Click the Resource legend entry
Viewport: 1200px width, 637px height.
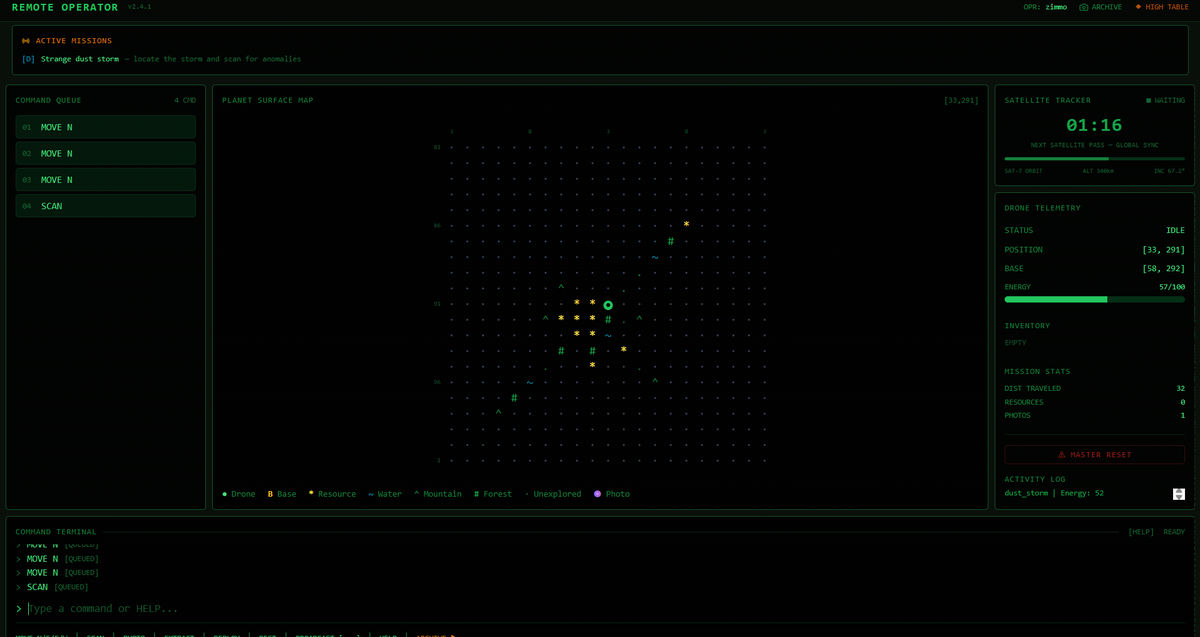332,494
